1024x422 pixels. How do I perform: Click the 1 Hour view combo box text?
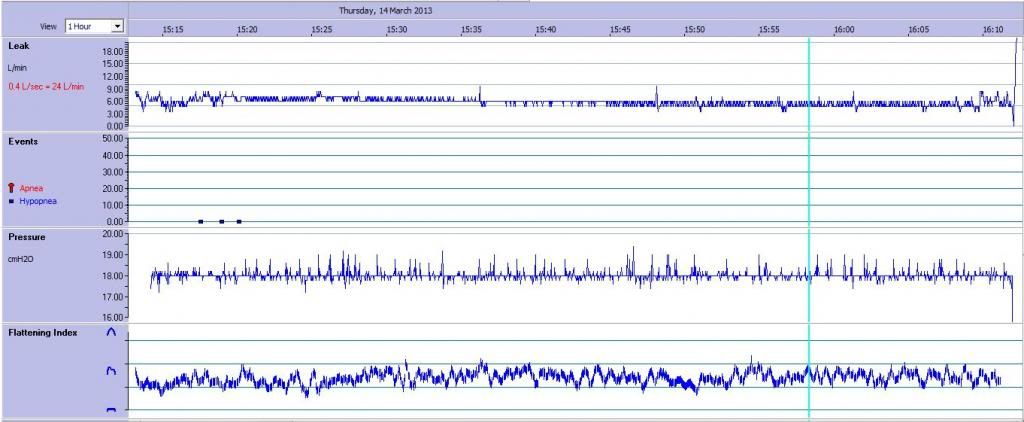[x=87, y=26]
